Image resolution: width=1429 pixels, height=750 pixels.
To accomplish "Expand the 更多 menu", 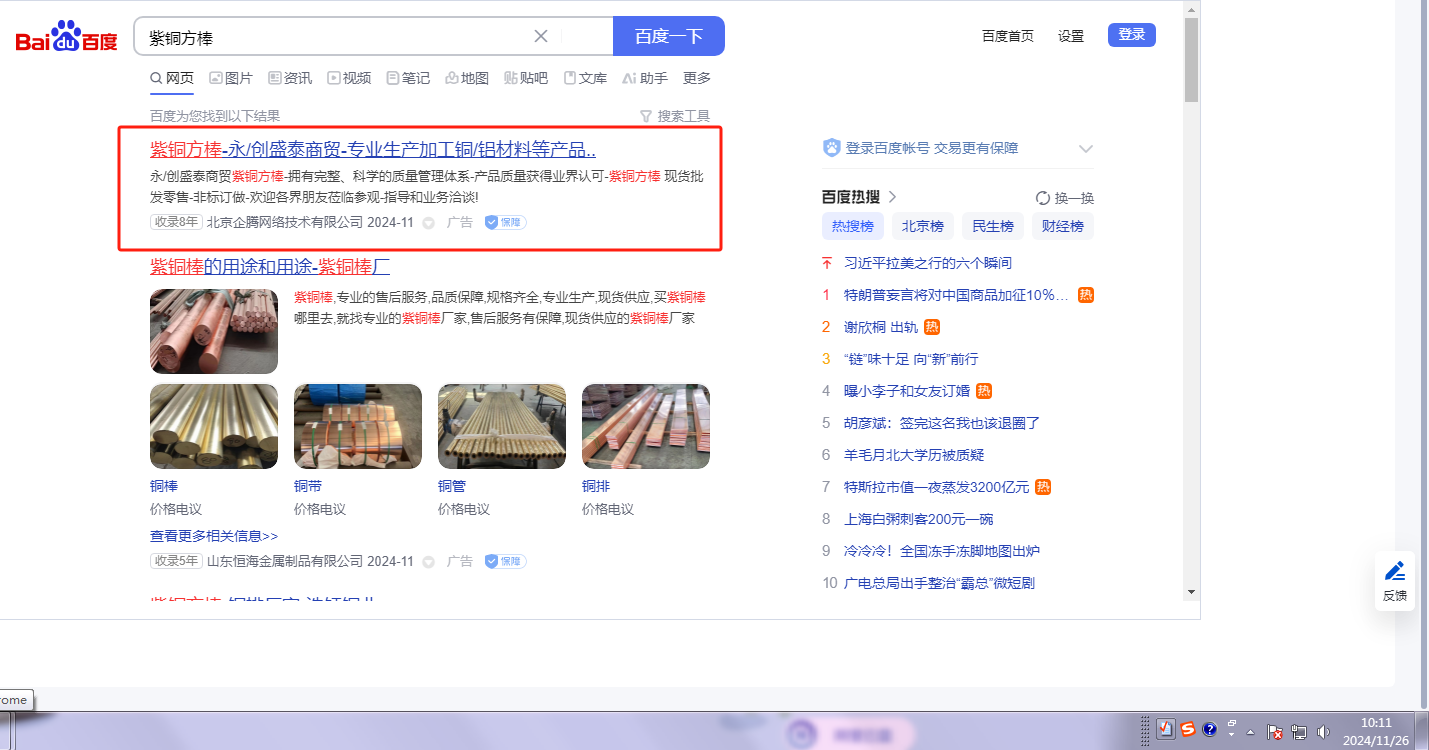I will (x=697, y=78).
